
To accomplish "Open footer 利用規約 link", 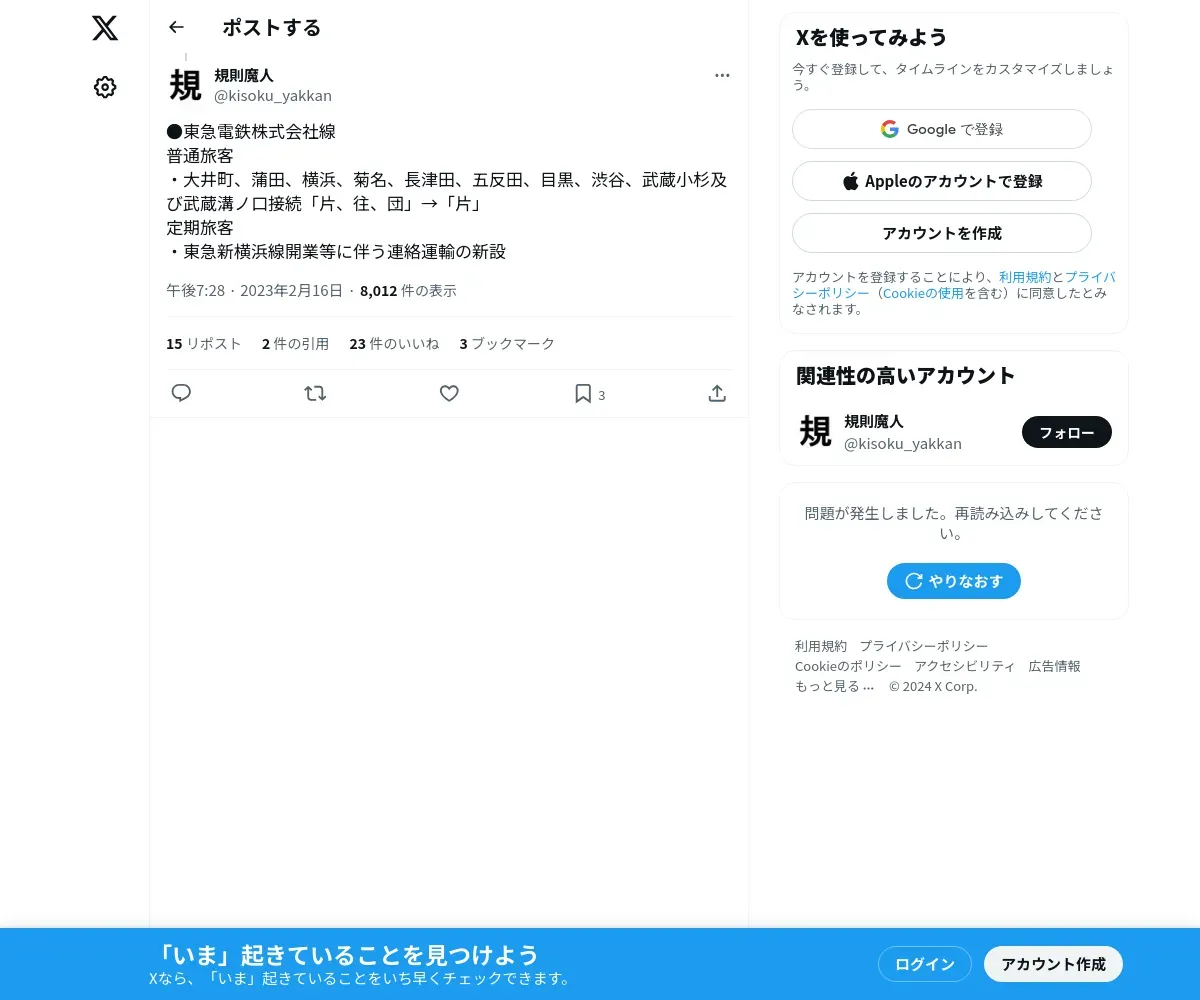I will pyautogui.click(x=821, y=646).
